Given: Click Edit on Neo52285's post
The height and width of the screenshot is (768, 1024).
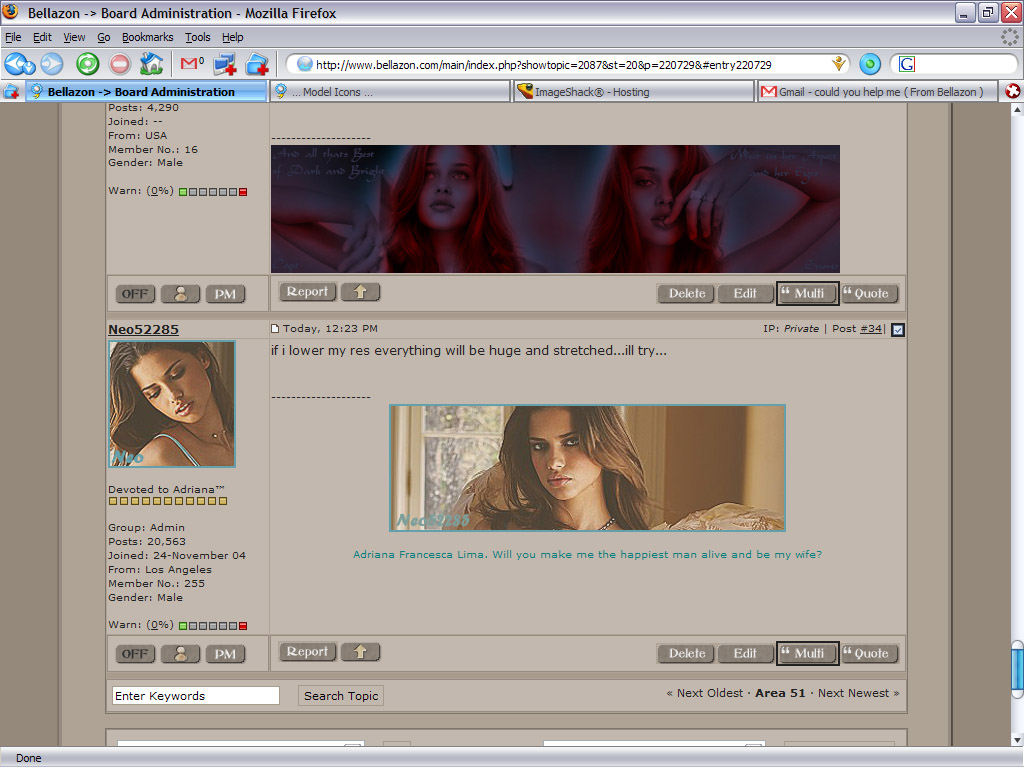Looking at the screenshot, I should pyautogui.click(x=745, y=654).
